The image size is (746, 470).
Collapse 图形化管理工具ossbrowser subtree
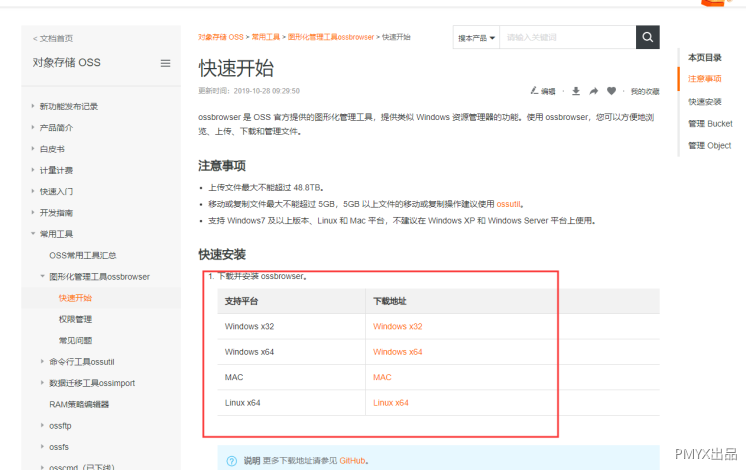pos(42,276)
